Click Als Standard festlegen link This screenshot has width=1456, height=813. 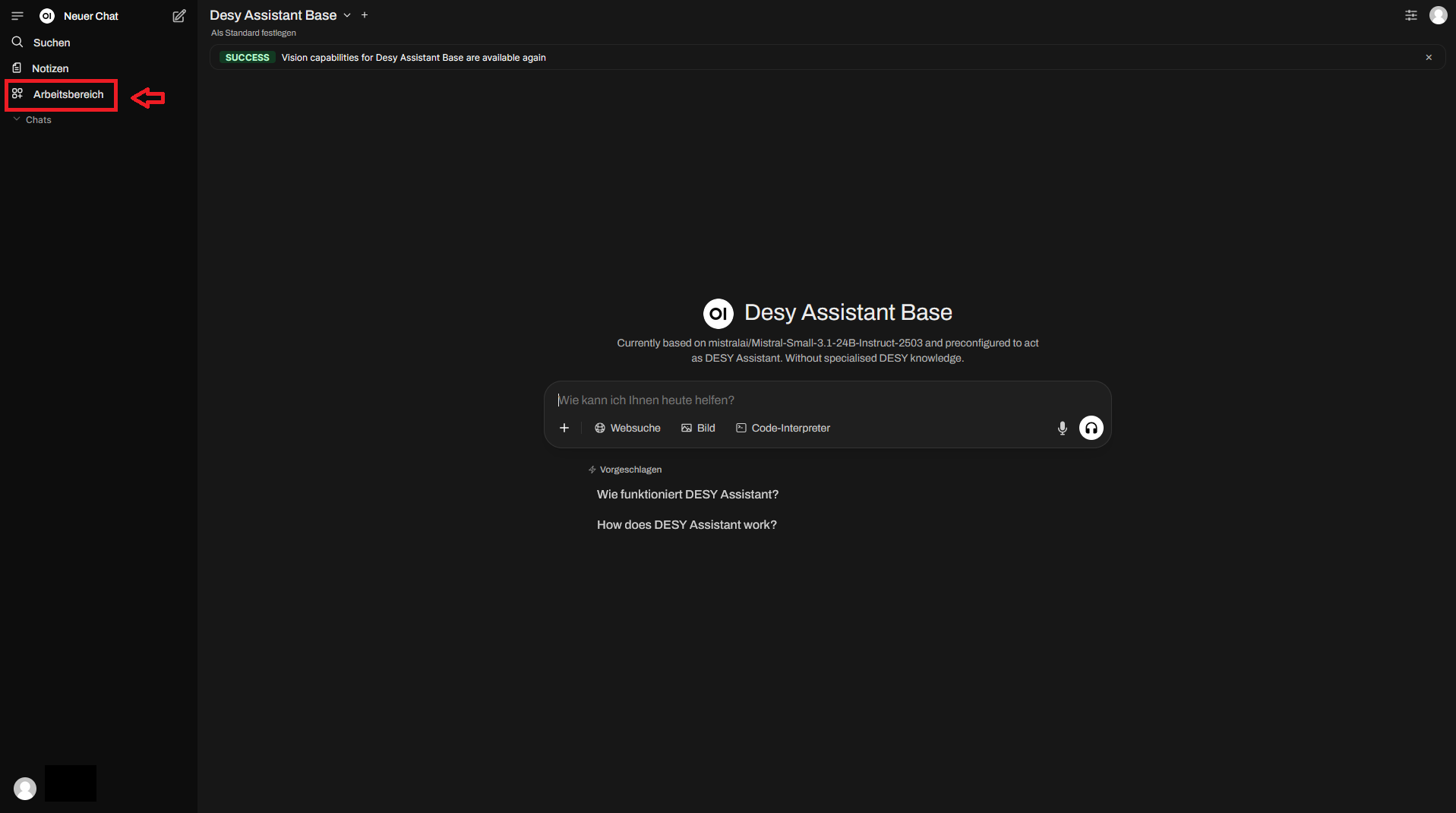pyautogui.click(x=254, y=33)
